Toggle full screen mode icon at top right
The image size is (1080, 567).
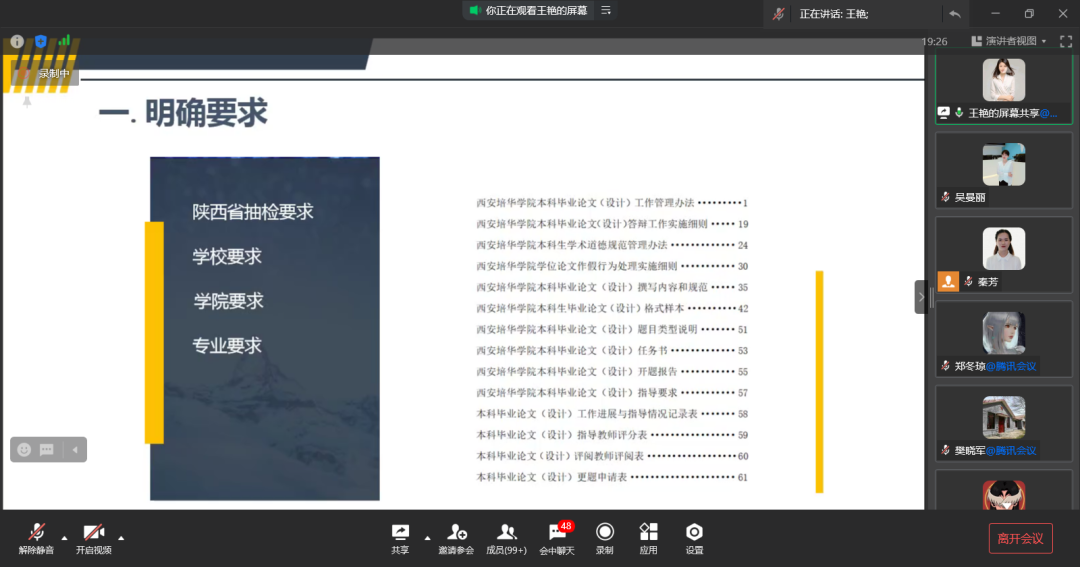(x=1065, y=41)
